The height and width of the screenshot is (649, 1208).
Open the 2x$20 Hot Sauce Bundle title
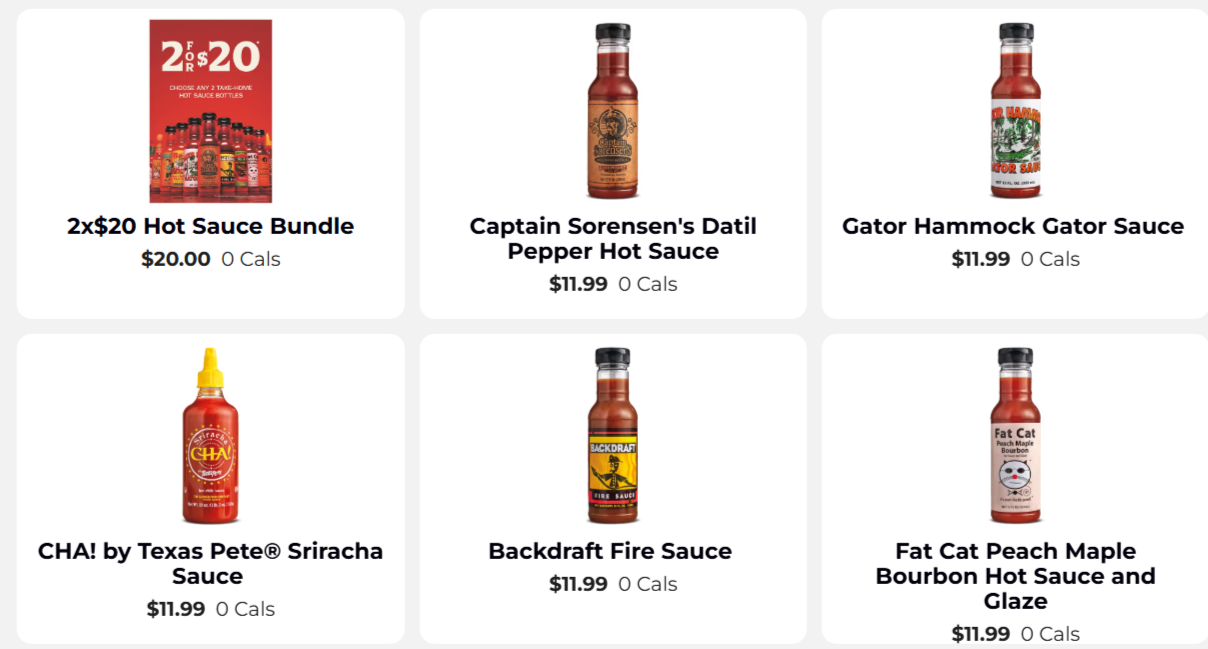coord(210,226)
